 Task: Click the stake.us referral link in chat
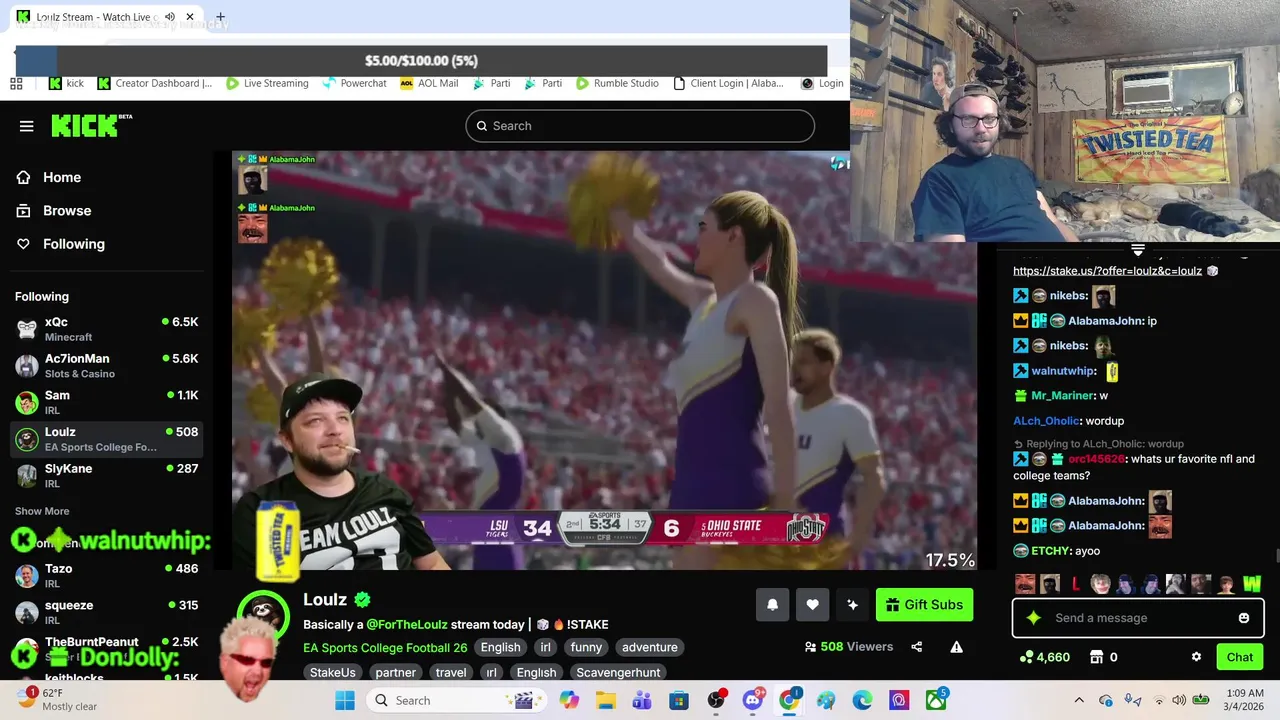point(1107,271)
